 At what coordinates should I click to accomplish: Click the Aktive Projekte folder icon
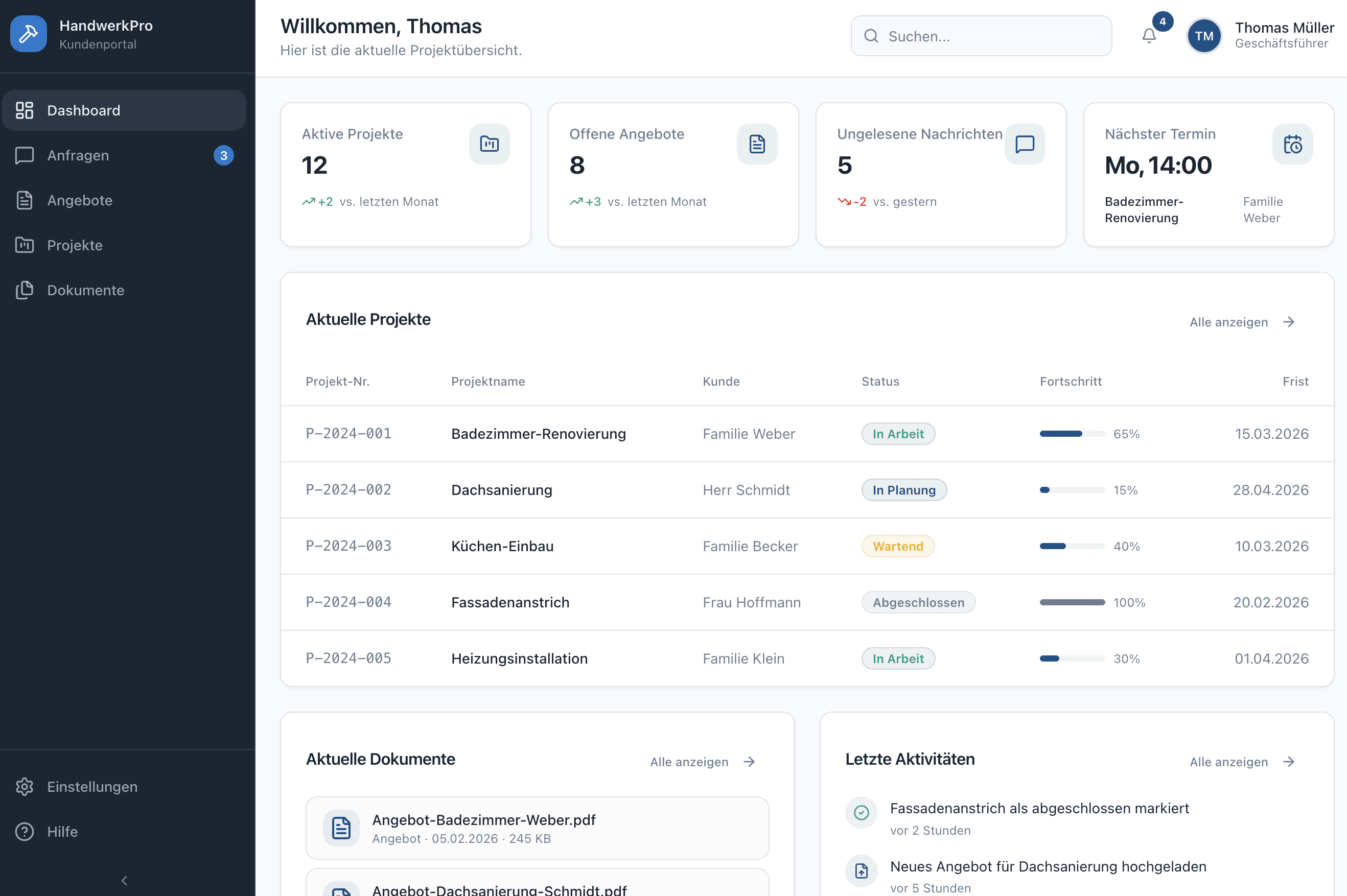click(x=489, y=144)
